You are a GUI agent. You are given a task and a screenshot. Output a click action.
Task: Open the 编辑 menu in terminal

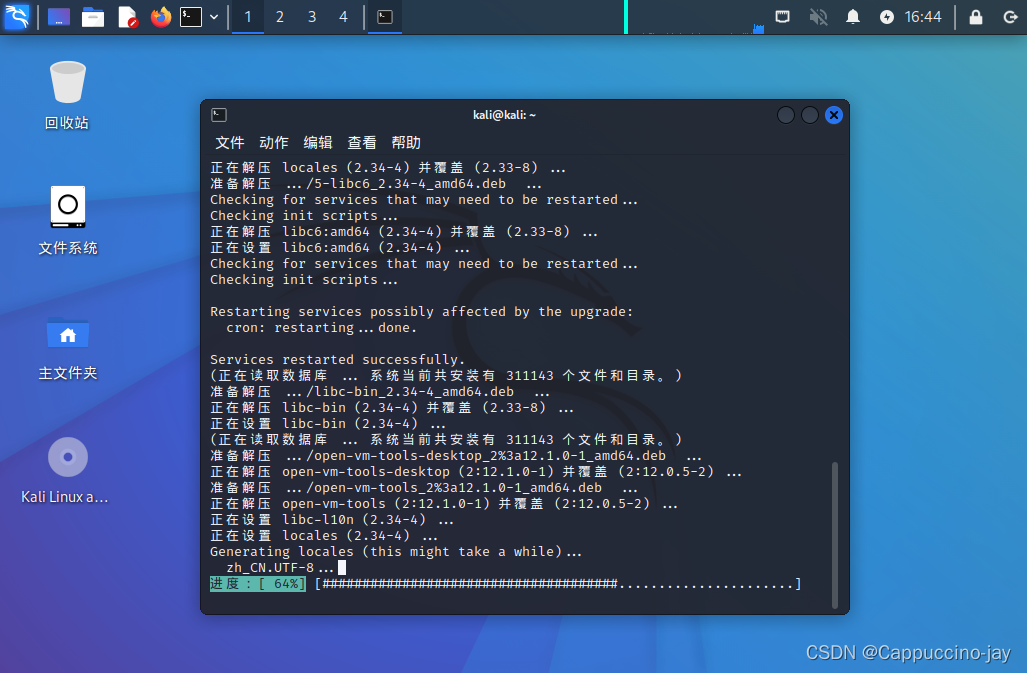coord(318,143)
